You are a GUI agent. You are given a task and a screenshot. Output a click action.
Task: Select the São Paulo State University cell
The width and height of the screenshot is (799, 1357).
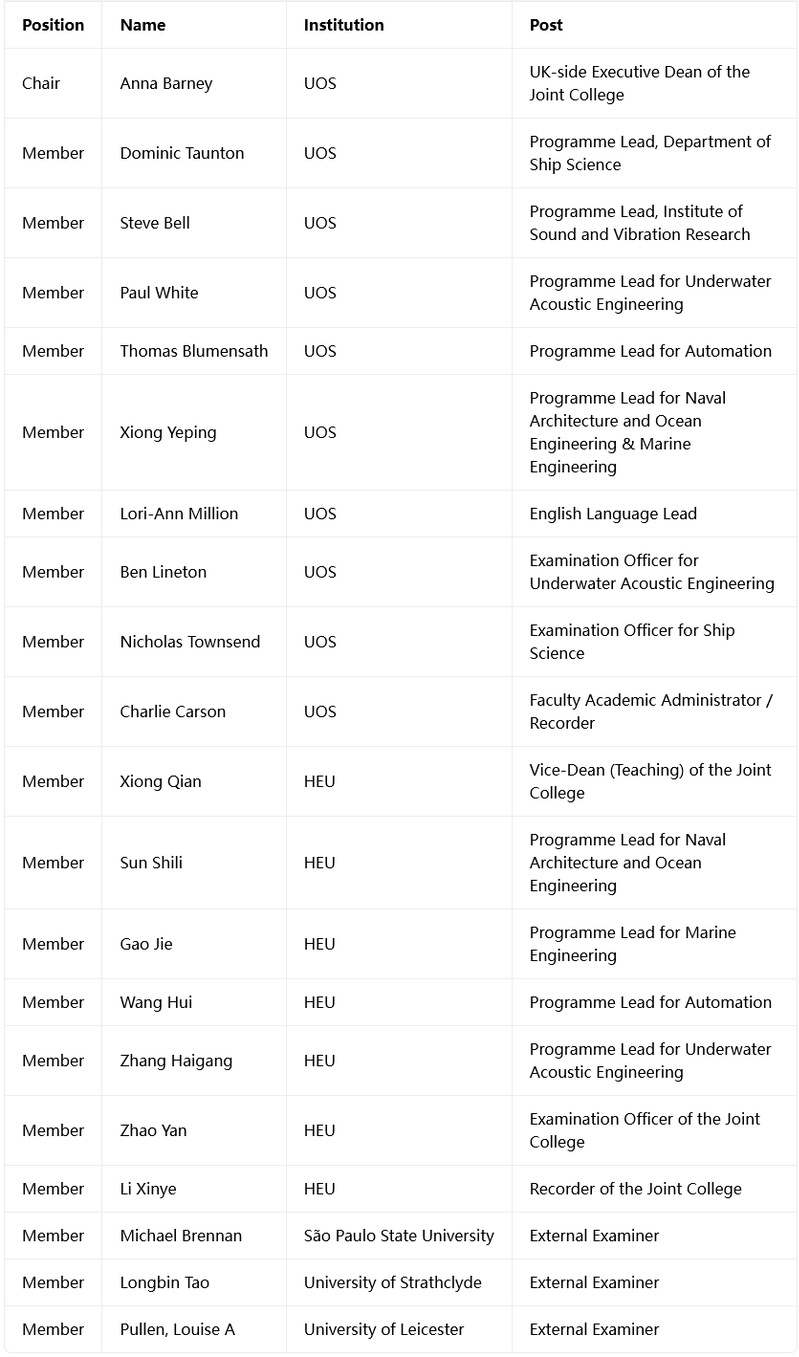tap(399, 1235)
